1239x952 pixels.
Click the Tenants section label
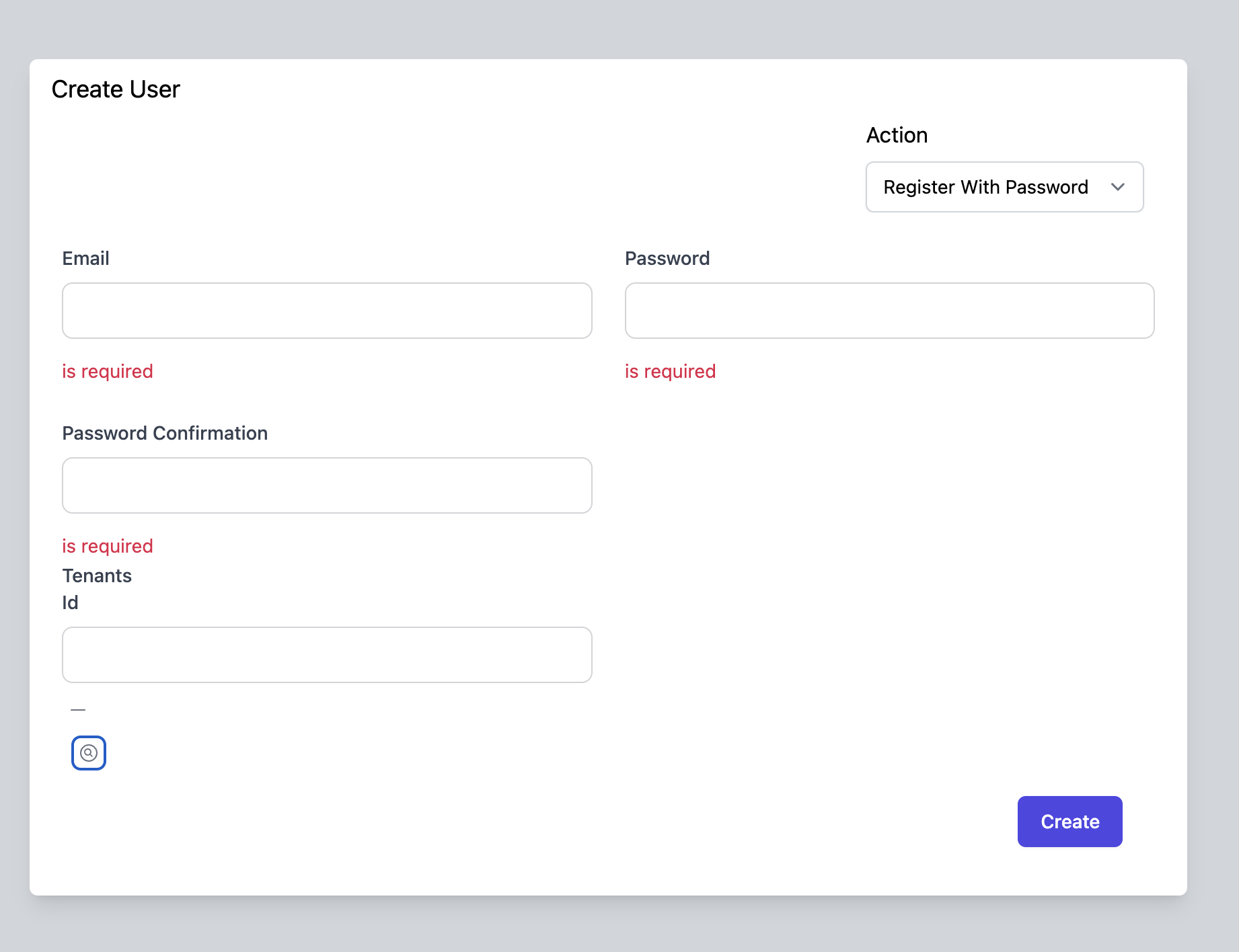pos(97,576)
